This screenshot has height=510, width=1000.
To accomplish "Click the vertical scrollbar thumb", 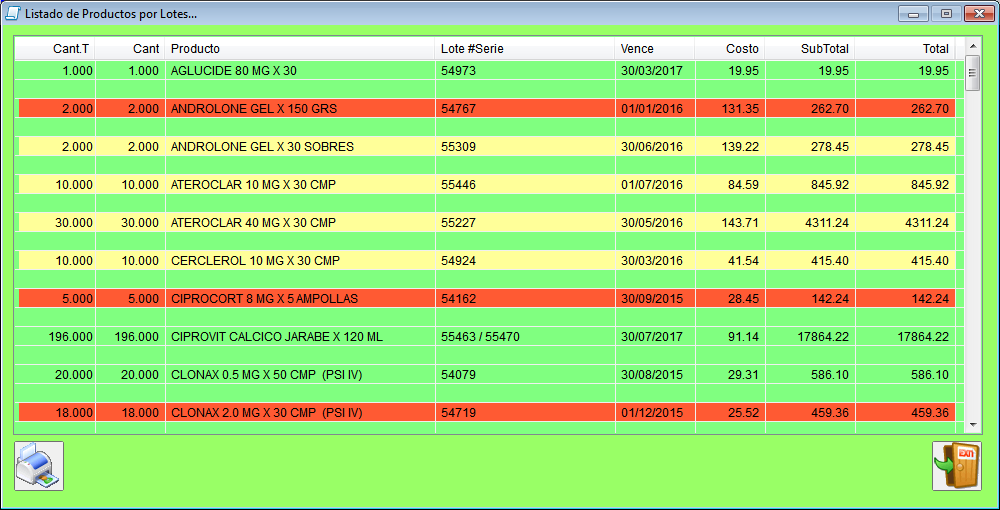I will (x=973, y=73).
